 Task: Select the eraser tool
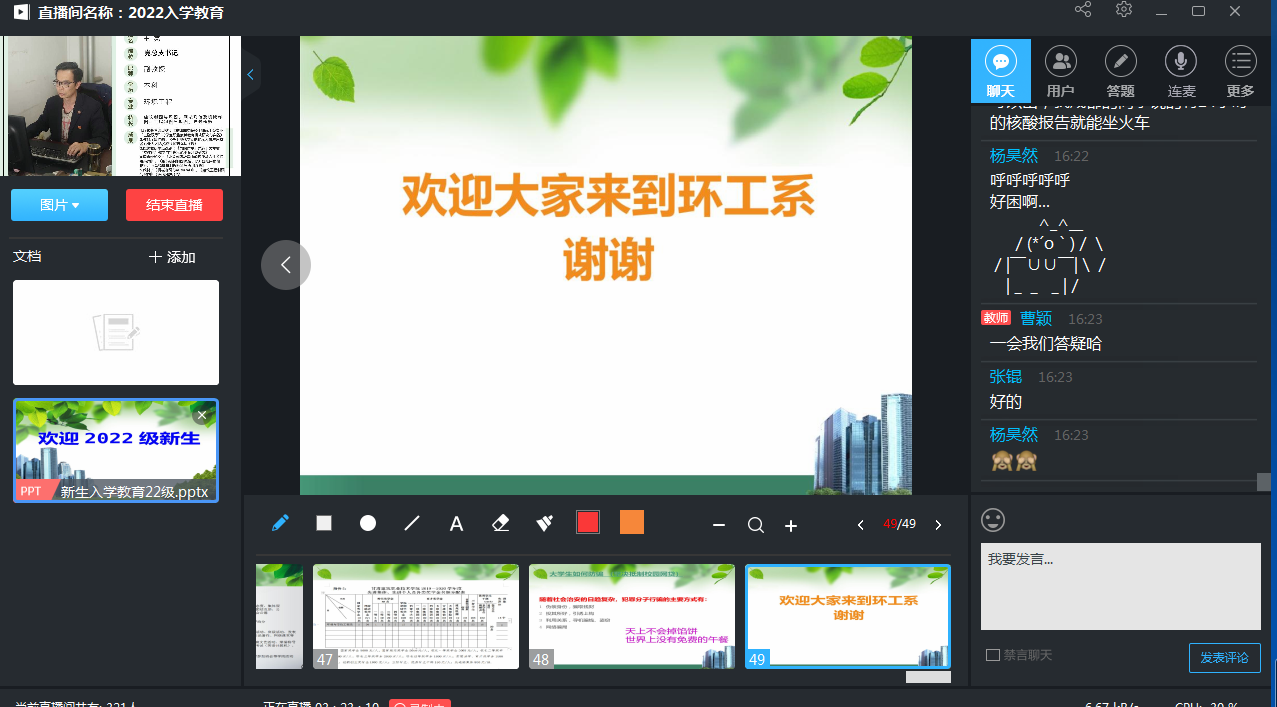(501, 523)
